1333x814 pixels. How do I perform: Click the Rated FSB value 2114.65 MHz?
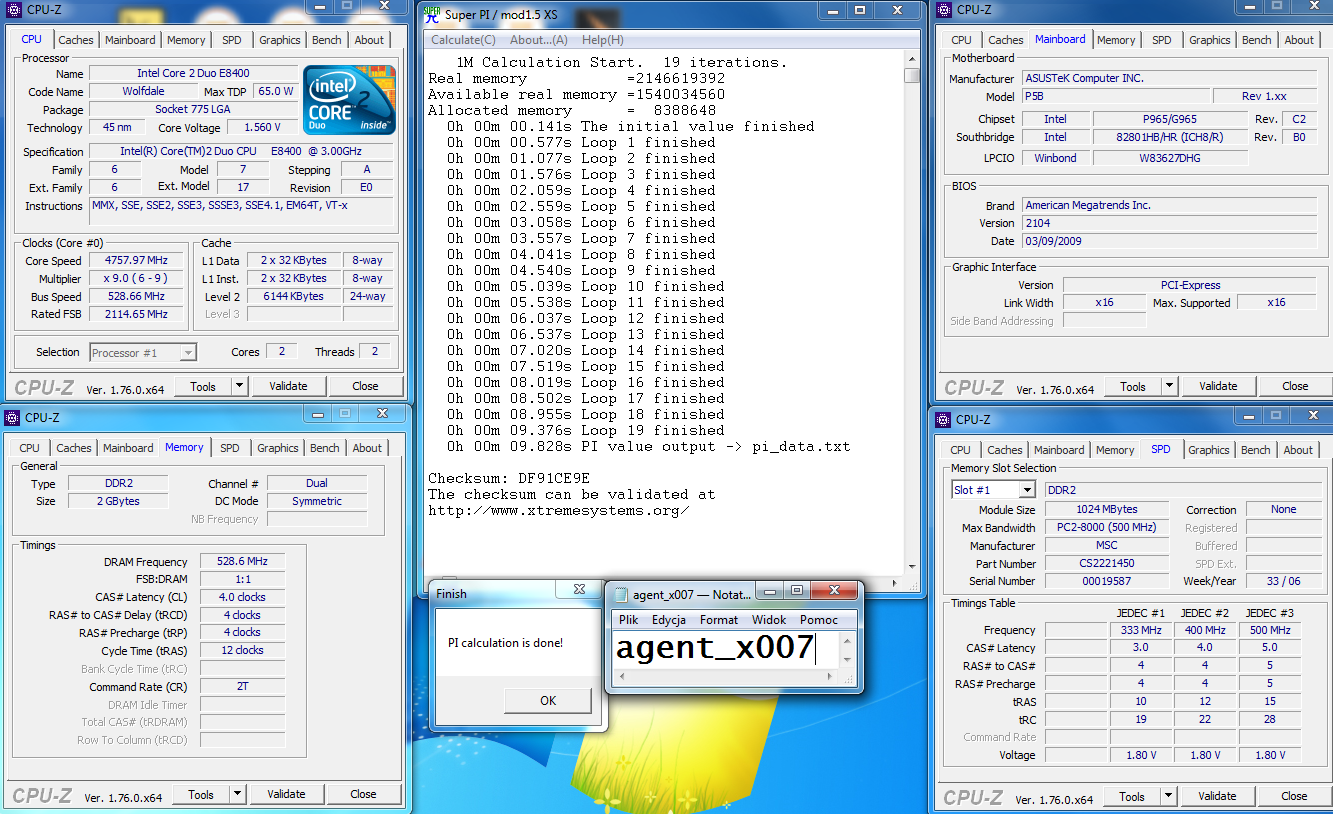(138, 315)
